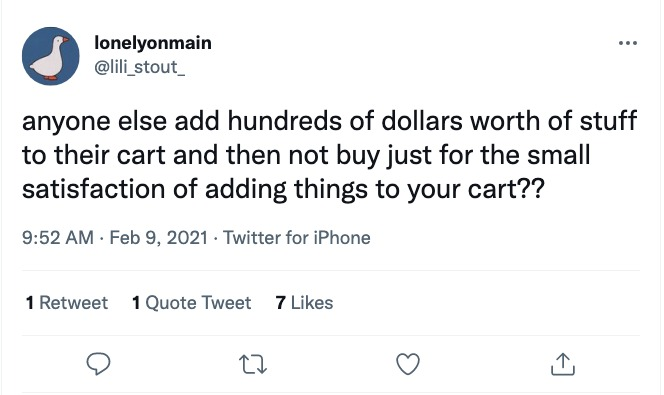Open the goose profile avatar
This screenshot has width=664, height=395.
tap(51, 56)
